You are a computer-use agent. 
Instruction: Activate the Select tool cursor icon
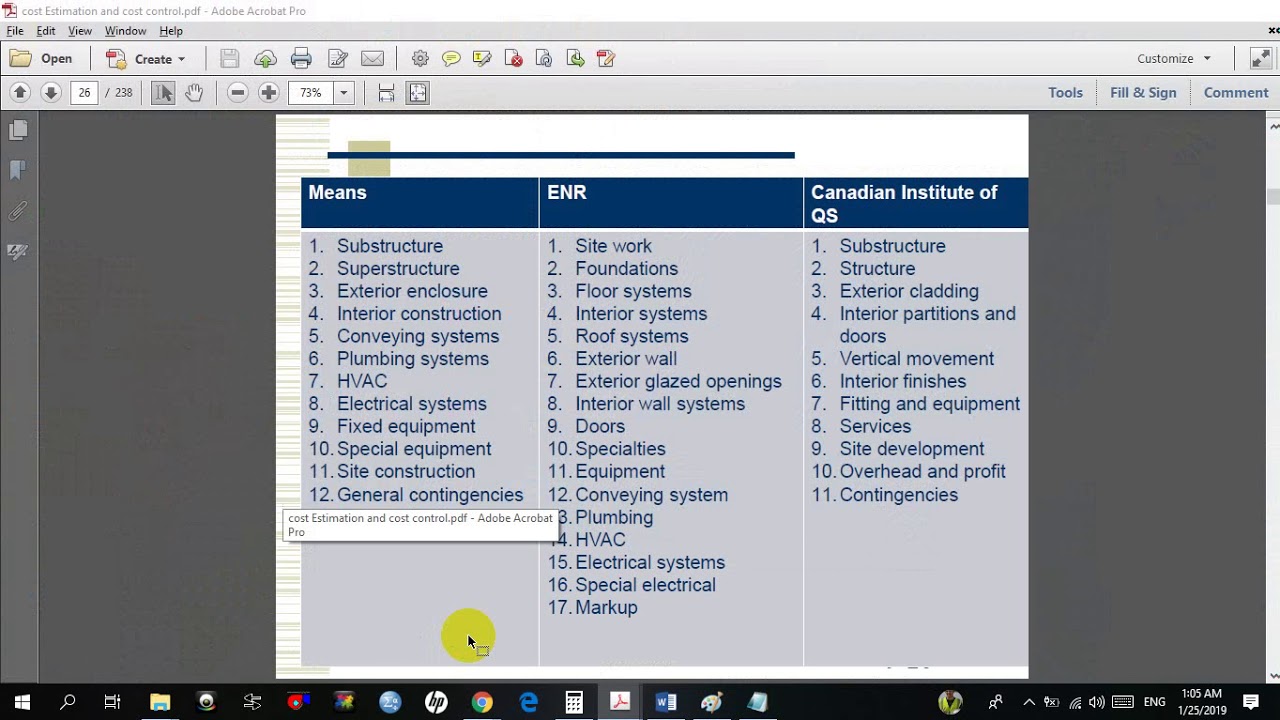(163, 93)
